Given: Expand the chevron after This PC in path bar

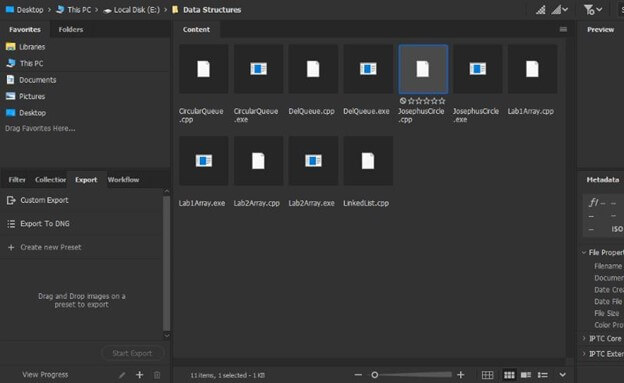Looking at the screenshot, I should point(97,10).
